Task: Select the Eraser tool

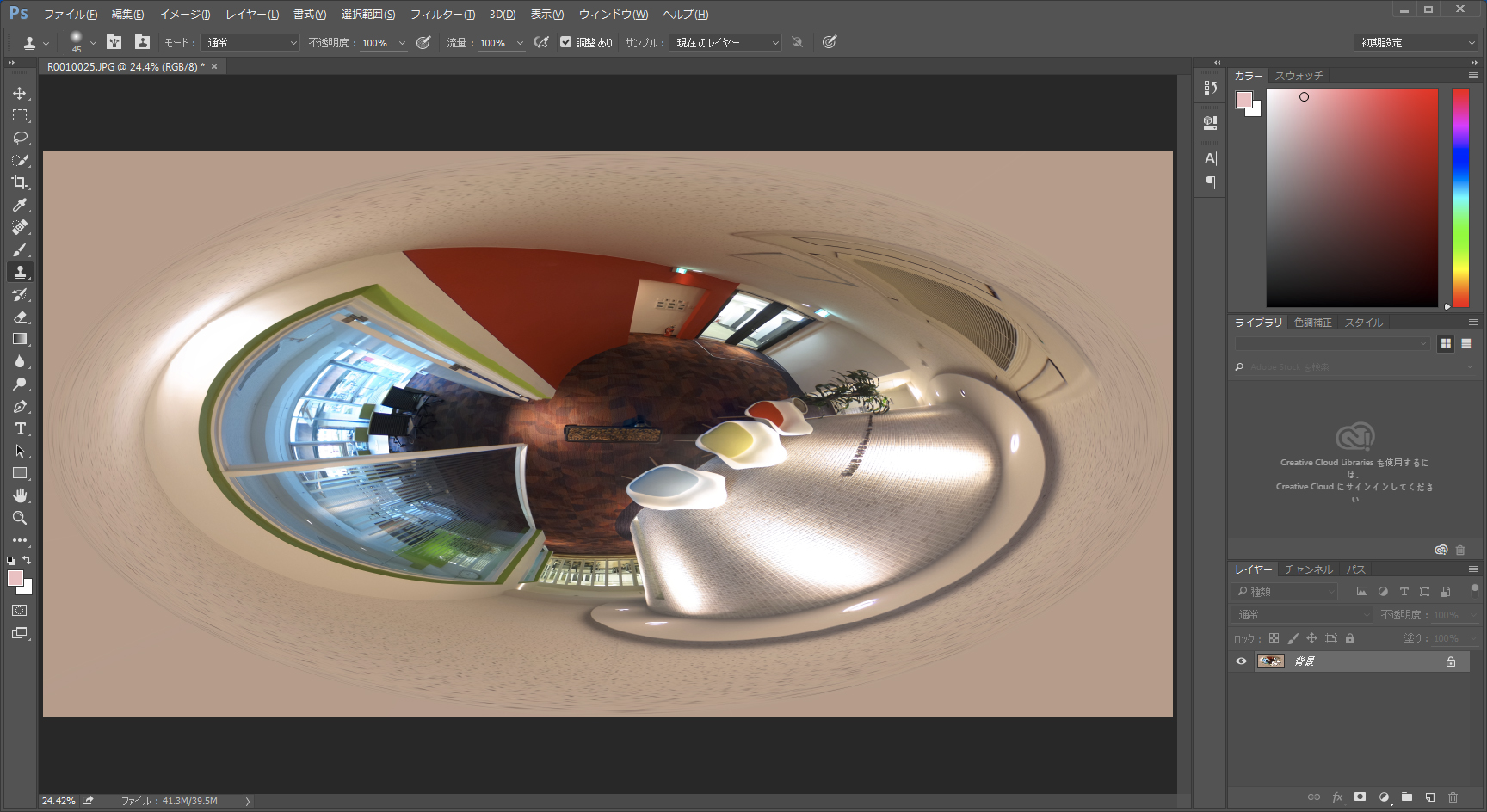Action: click(20, 317)
